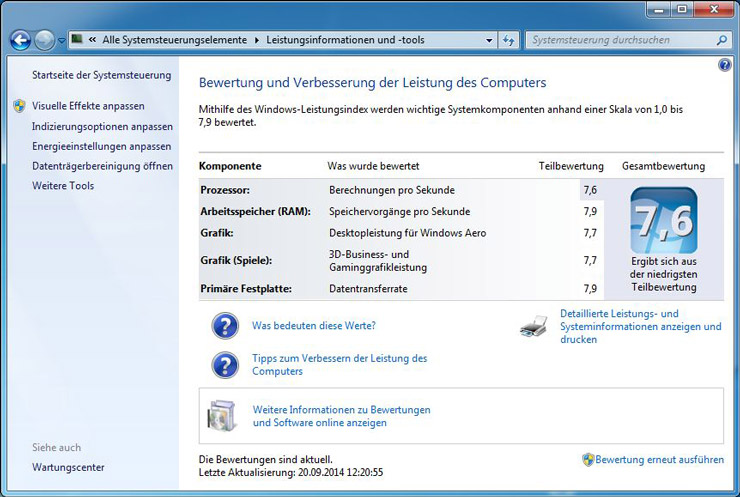Refresh the page with the refresh icon
The image size is (740, 497).
tap(508, 41)
